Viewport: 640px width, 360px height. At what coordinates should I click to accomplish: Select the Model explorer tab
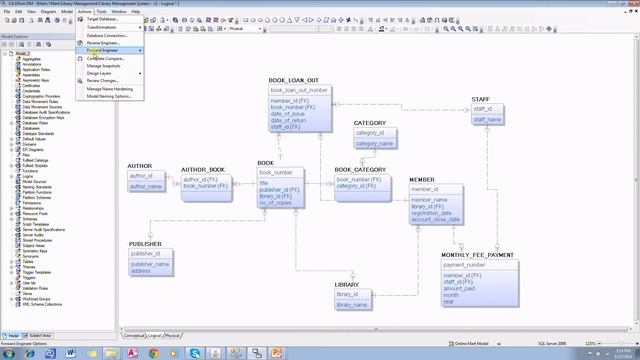[11, 336]
